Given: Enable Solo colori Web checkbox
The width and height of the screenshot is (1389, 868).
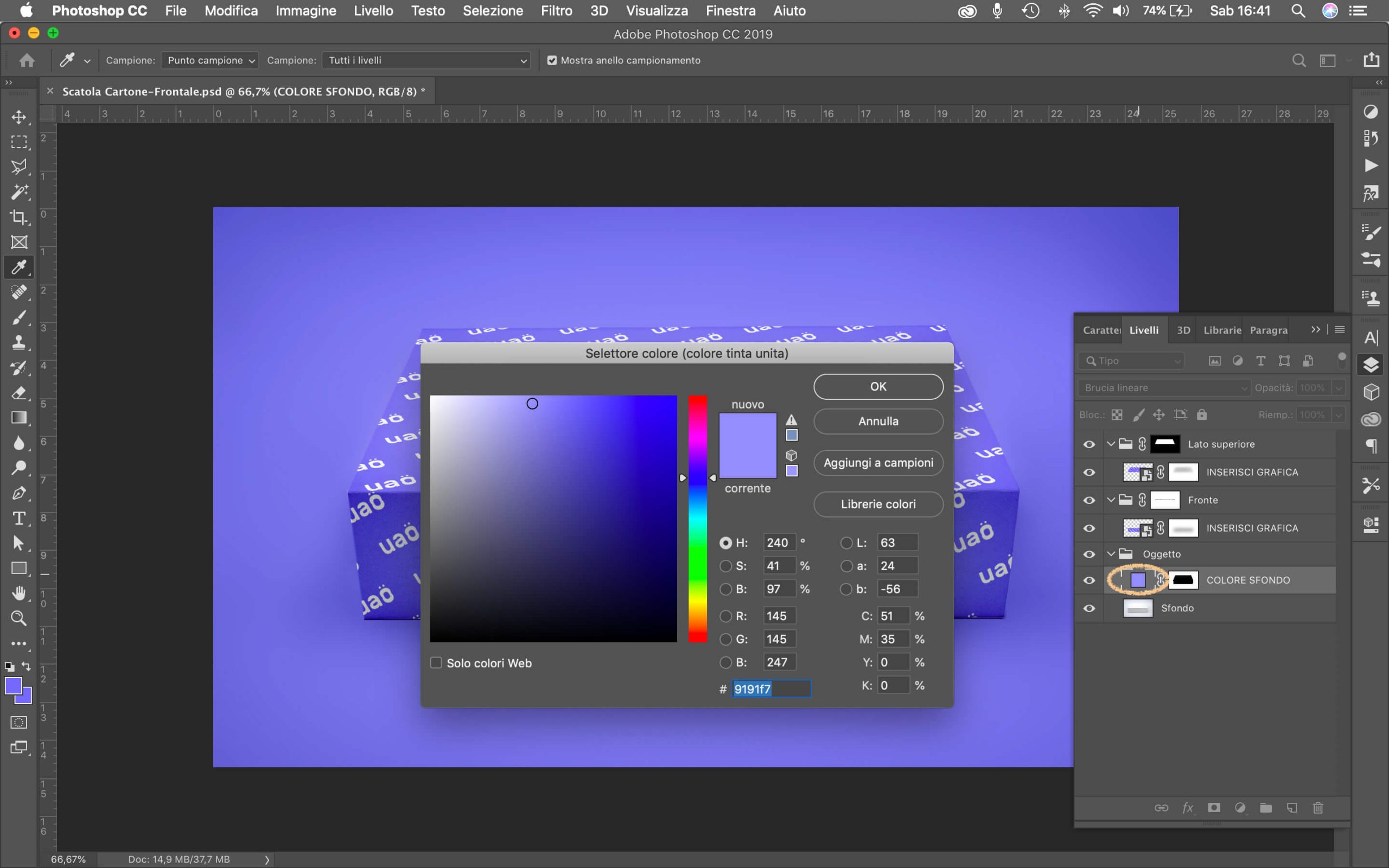Looking at the screenshot, I should tap(436, 663).
